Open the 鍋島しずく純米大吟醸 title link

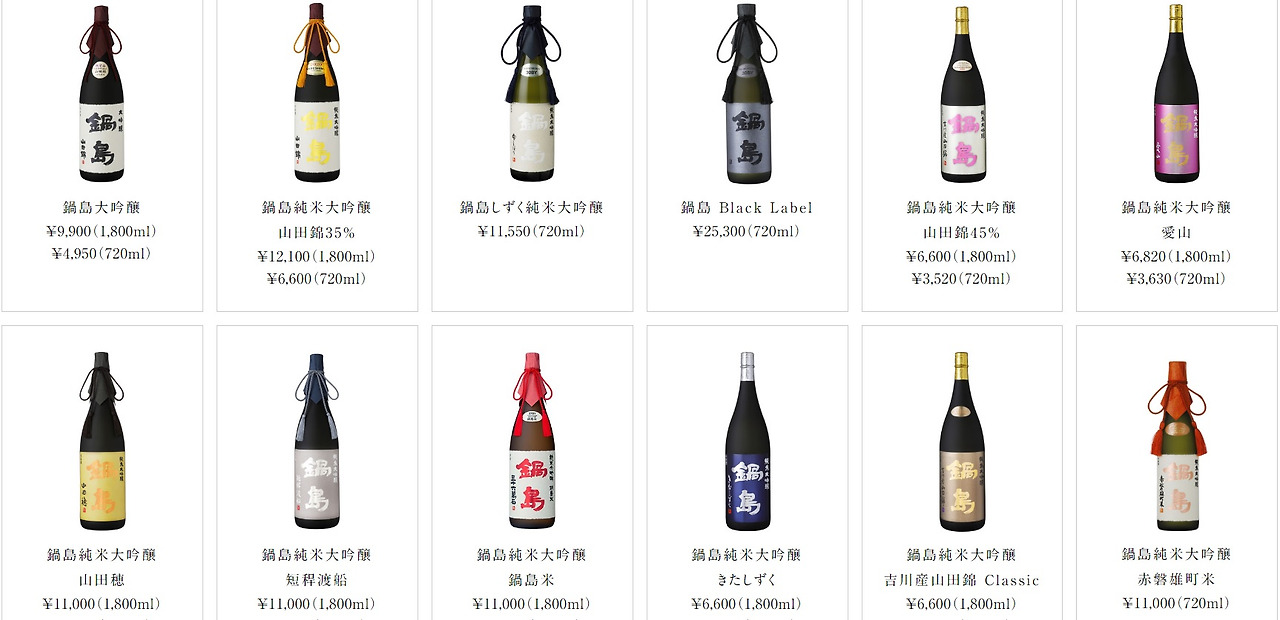[532, 208]
